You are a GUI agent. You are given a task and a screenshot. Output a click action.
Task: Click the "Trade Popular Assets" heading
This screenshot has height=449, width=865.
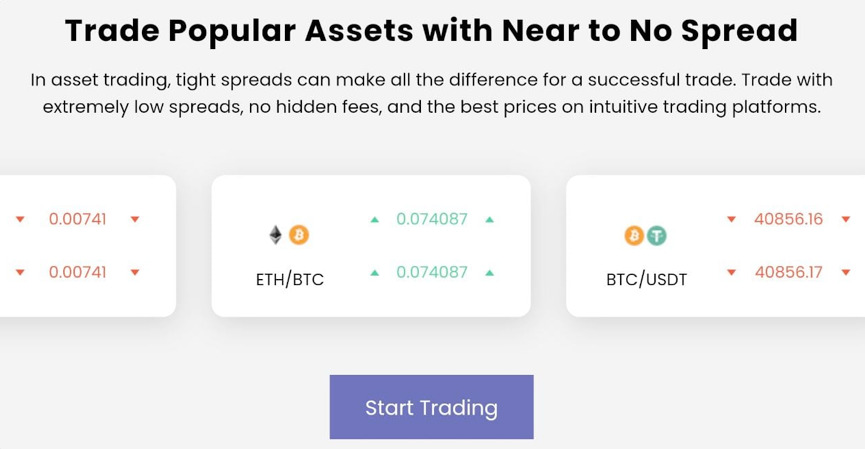click(x=432, y=31)
